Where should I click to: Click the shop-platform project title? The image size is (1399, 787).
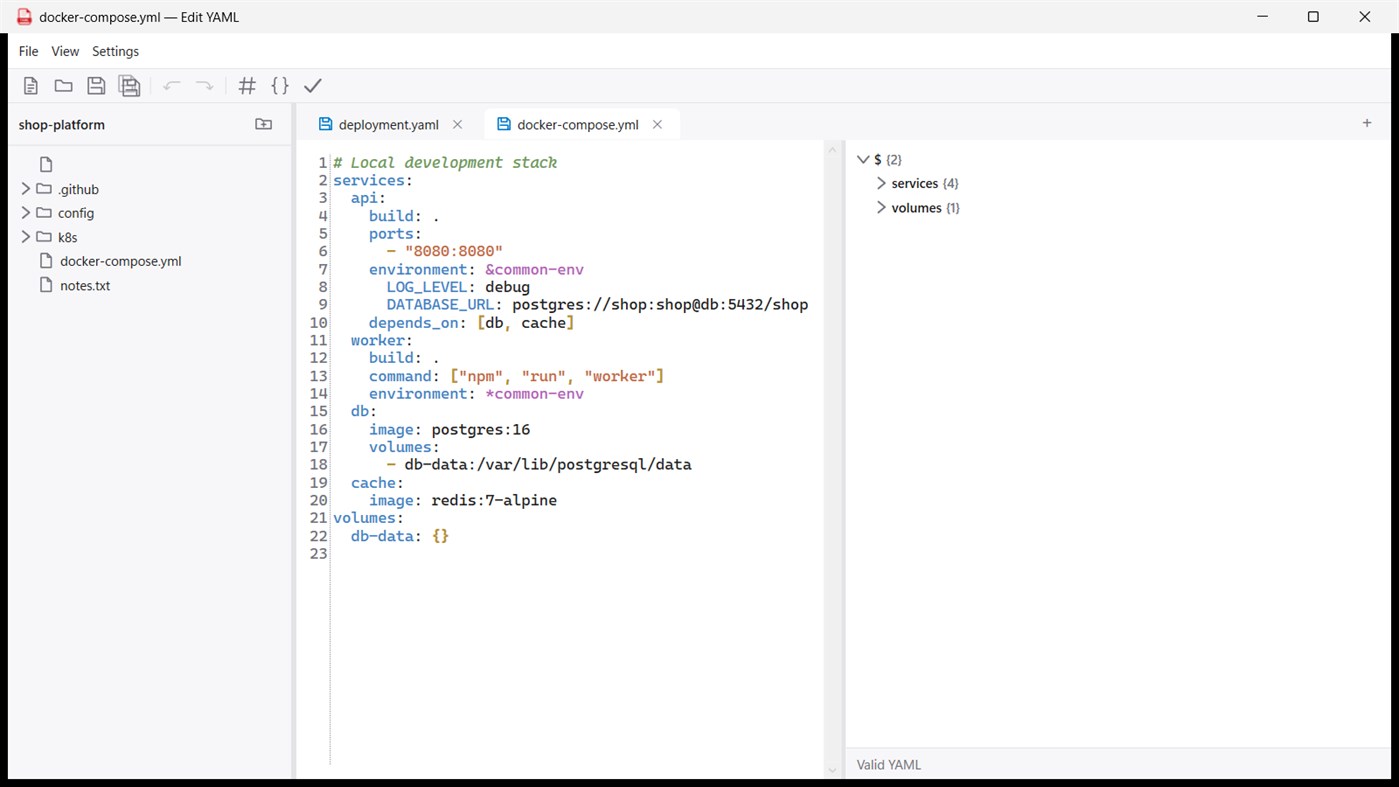click(x=61, y=125)
